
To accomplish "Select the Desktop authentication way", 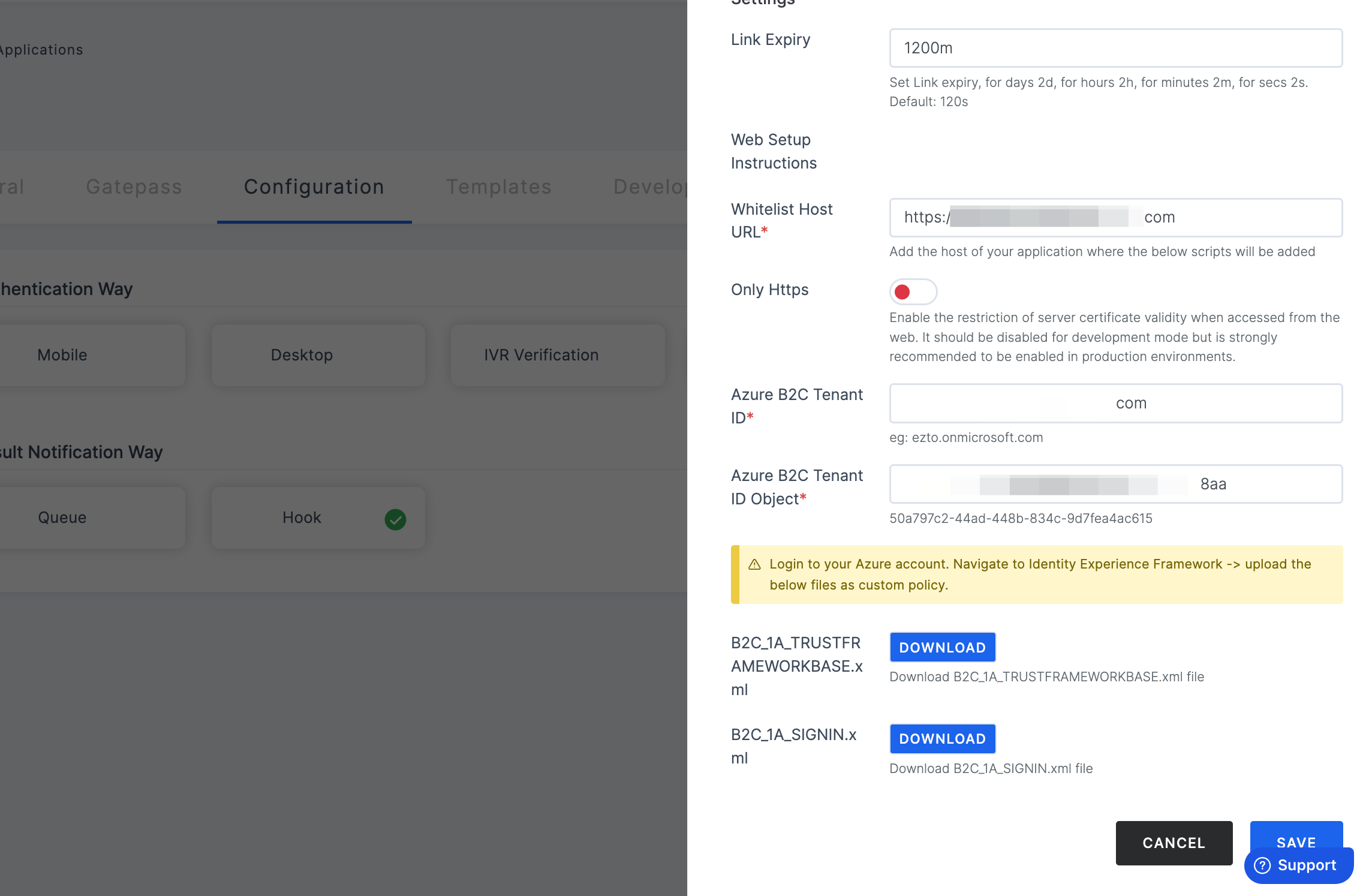I will coord(318,355).
